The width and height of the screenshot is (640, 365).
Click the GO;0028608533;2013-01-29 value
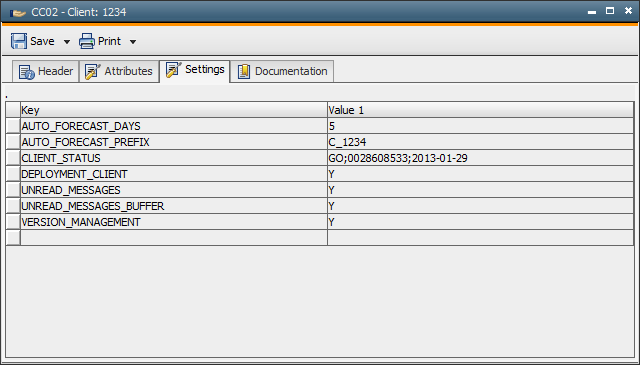(480, 158)
